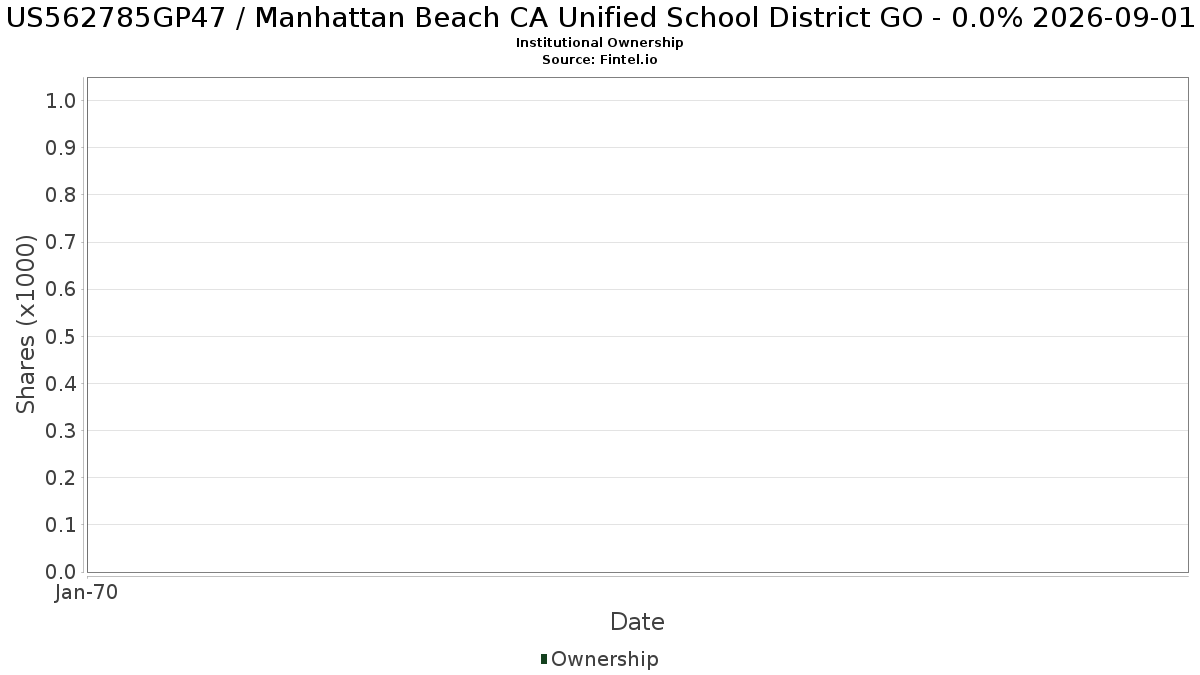Click the 0.7 y-axis tick label
The height and width of the screenshot is (675, 1200).
pos(61,242)
